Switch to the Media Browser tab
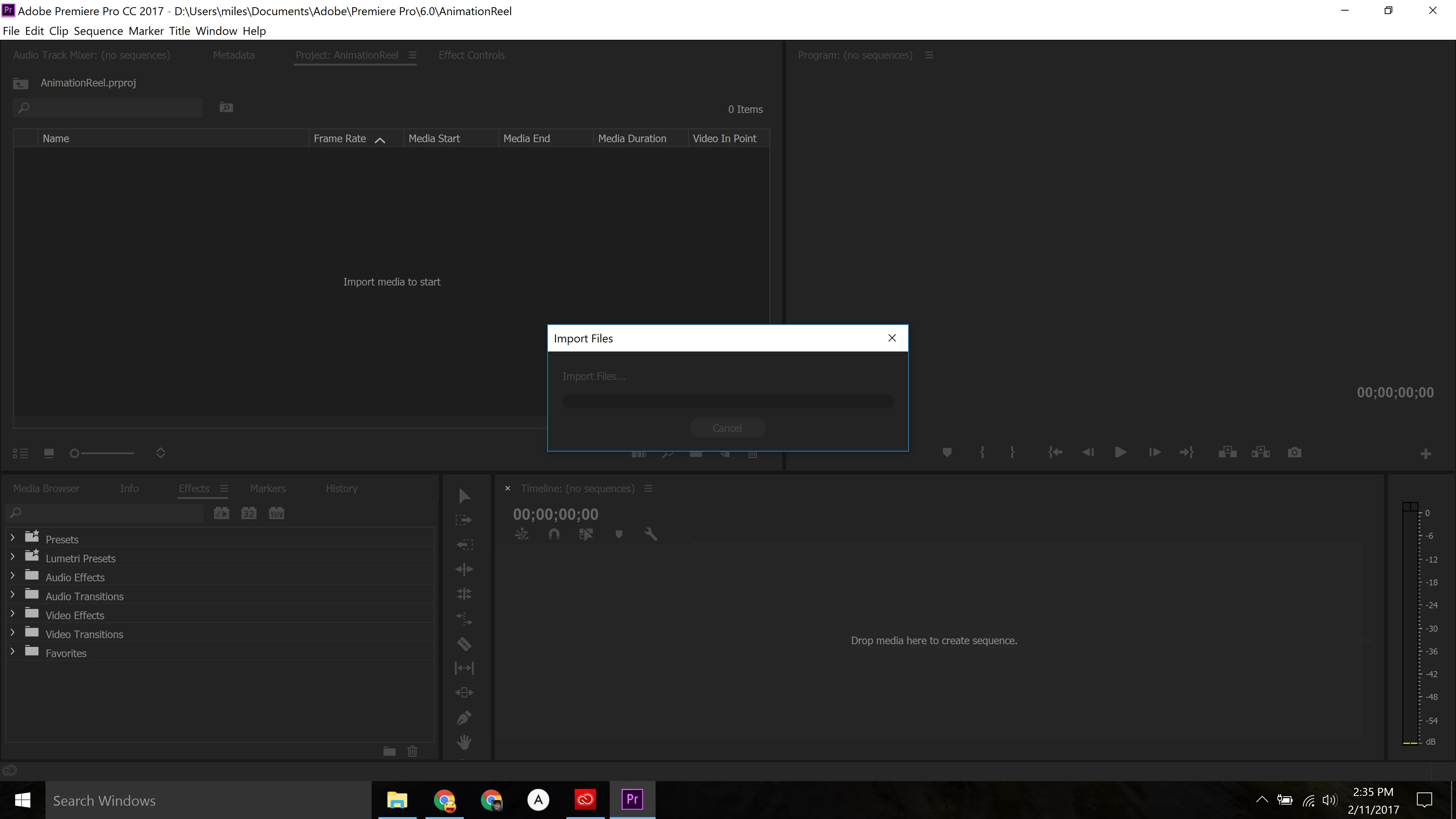Screen dimensions: 1456x819 [46, 488]
